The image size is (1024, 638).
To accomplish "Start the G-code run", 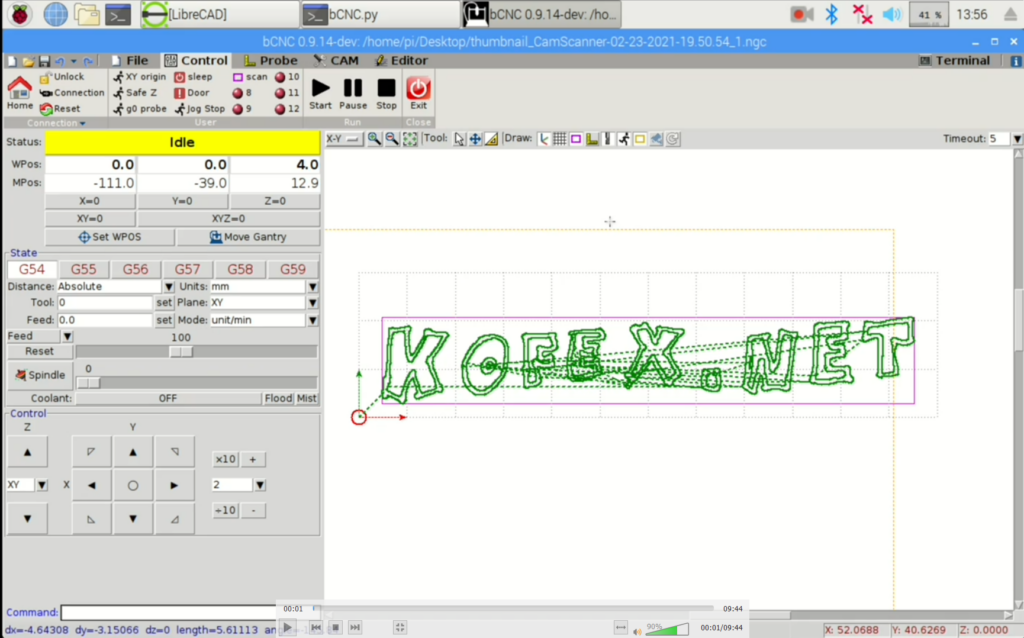I will [x=320, y=93].
